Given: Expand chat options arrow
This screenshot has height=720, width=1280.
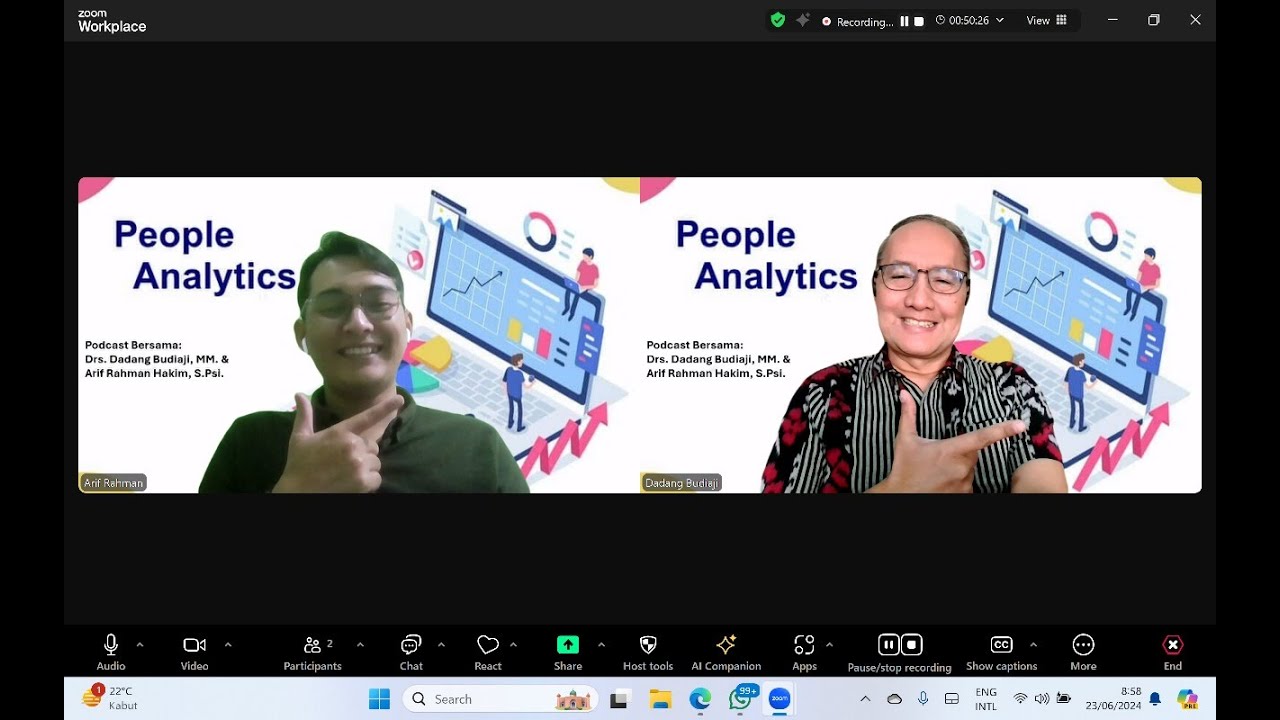Looking at the screenshot, I should click(441, 644).
